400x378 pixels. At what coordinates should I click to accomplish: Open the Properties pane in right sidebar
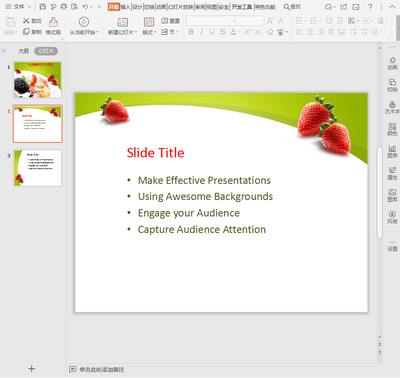pos(392,173)
